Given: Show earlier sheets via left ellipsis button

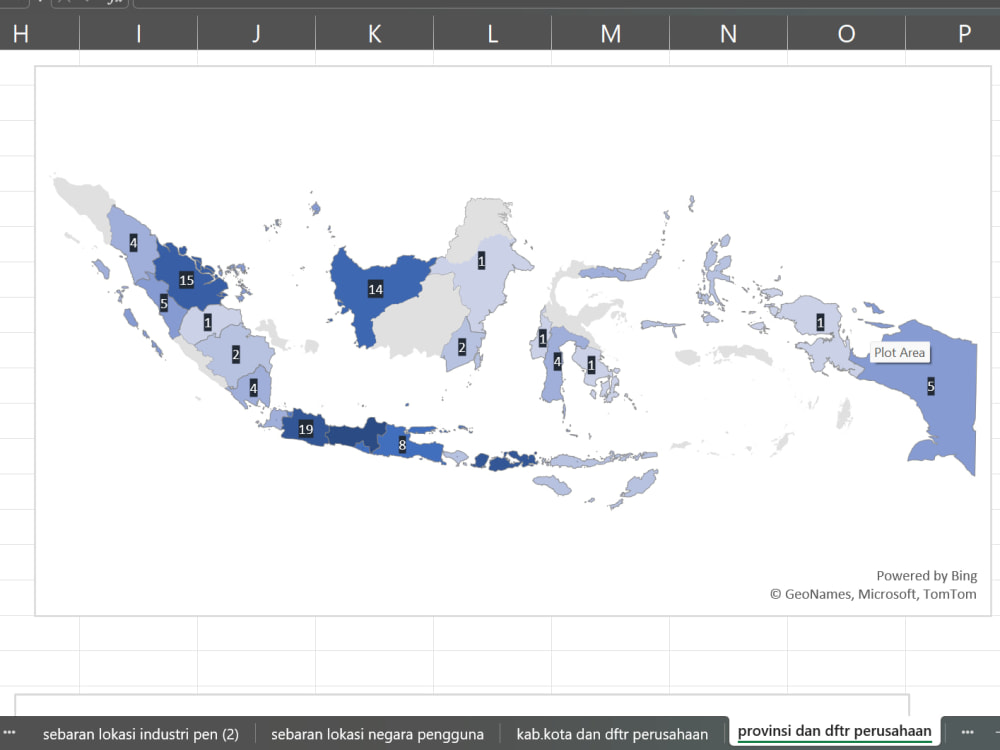Looking at the screenshot, I should point(10,733).
